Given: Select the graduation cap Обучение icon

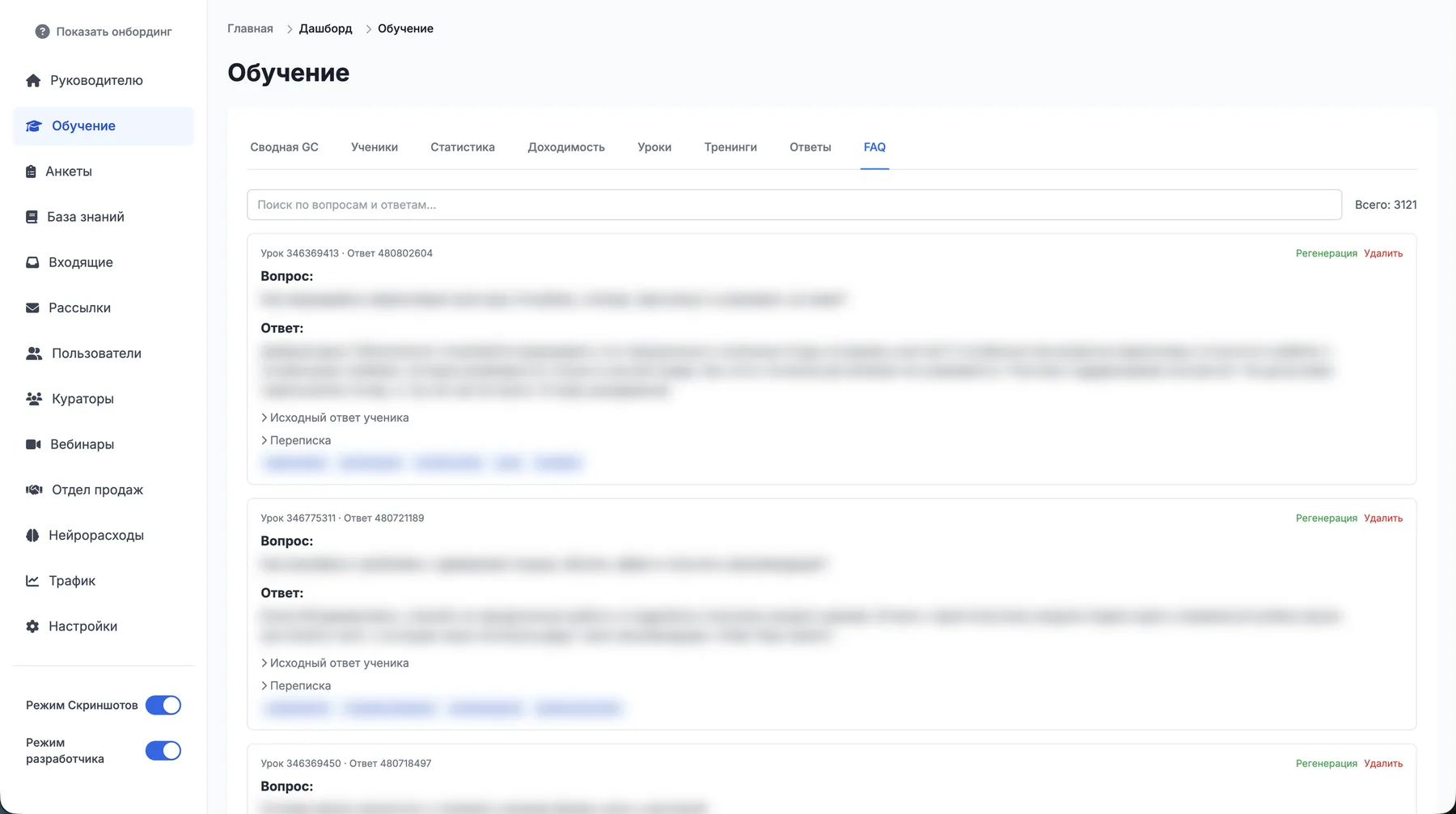Looking at the screenshot, I should point(33,125).
